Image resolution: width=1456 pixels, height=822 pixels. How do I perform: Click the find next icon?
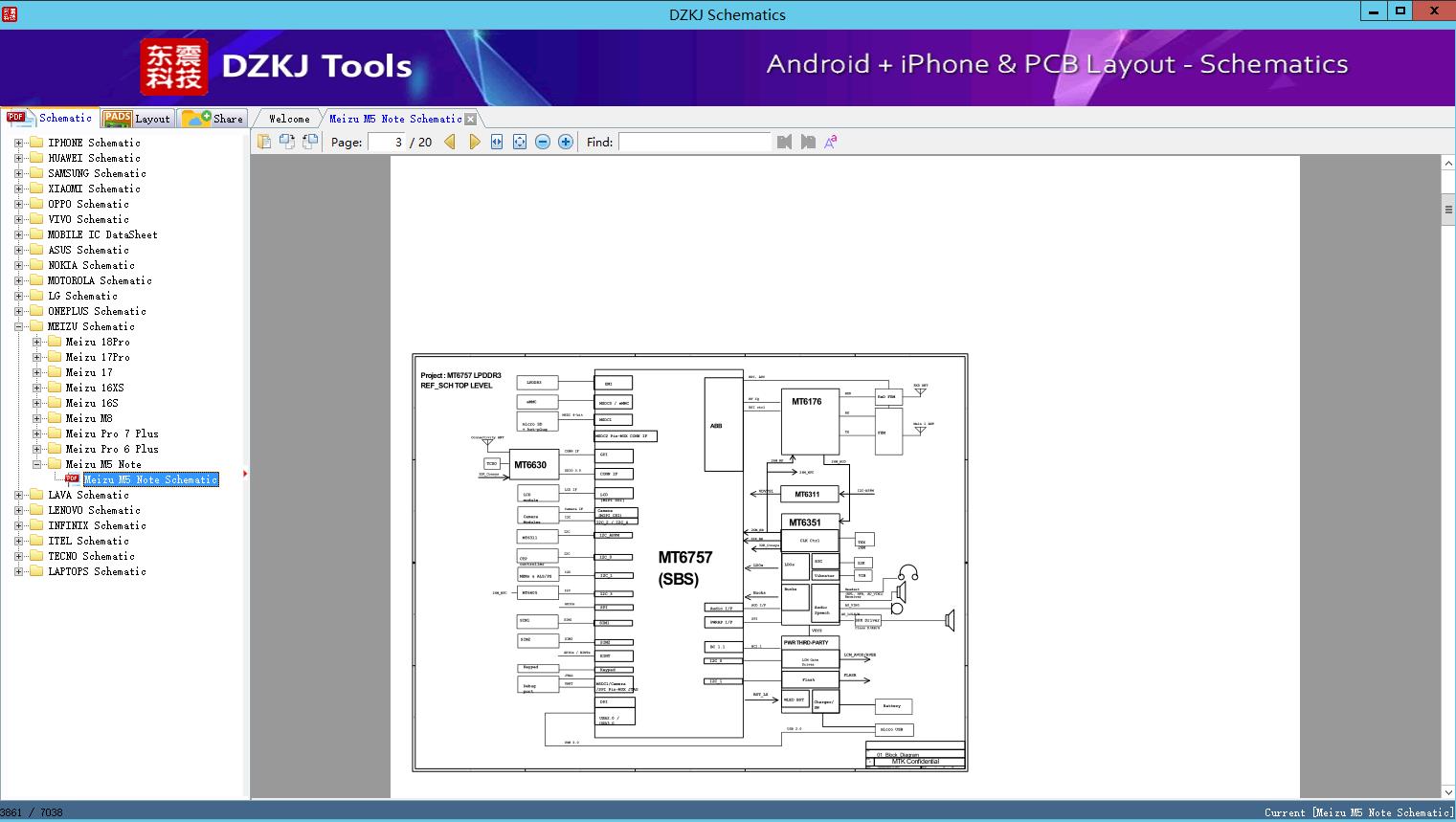pos(808,142)
